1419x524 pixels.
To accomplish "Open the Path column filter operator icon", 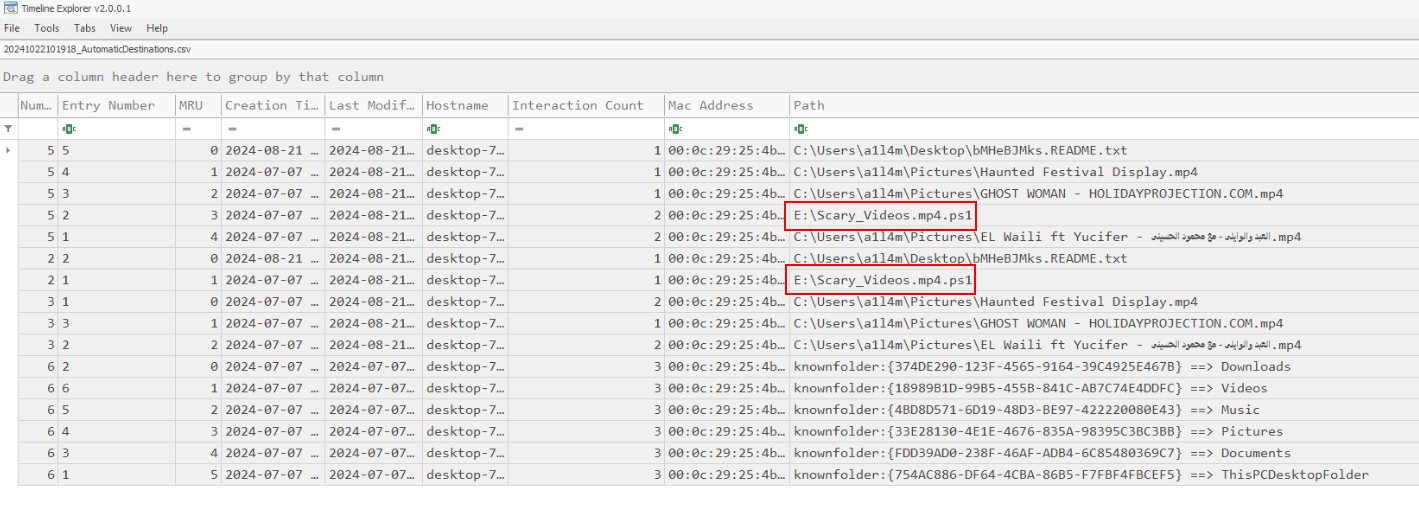I will pos(800,129).
